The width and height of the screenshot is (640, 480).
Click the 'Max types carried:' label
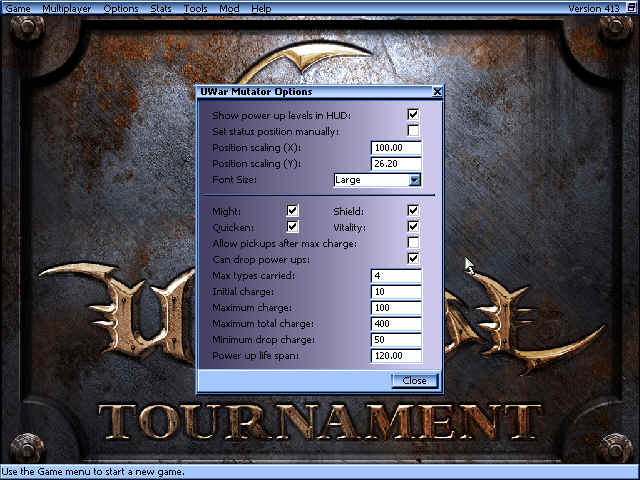tap(253, 276)
